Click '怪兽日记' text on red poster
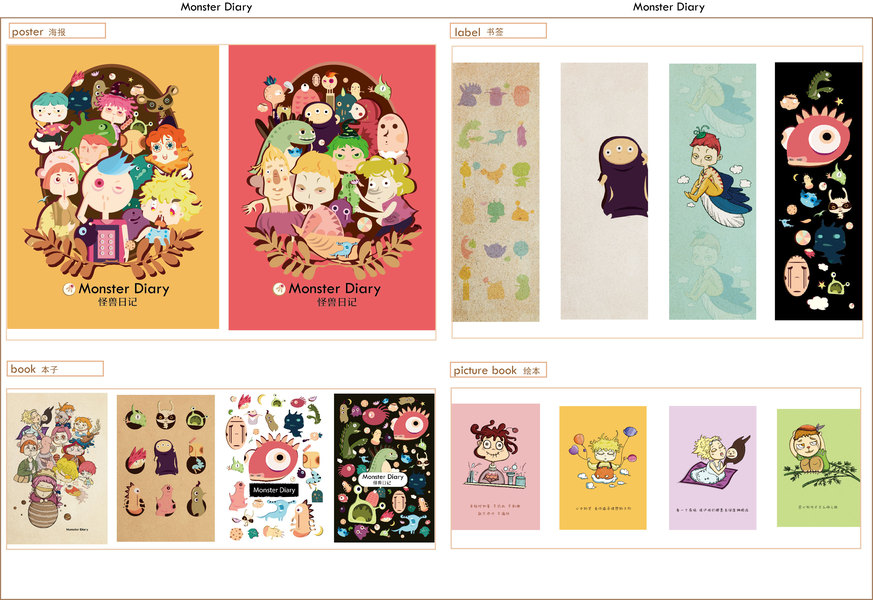This screenshot has height=600, width=873. tap(337, 302)
